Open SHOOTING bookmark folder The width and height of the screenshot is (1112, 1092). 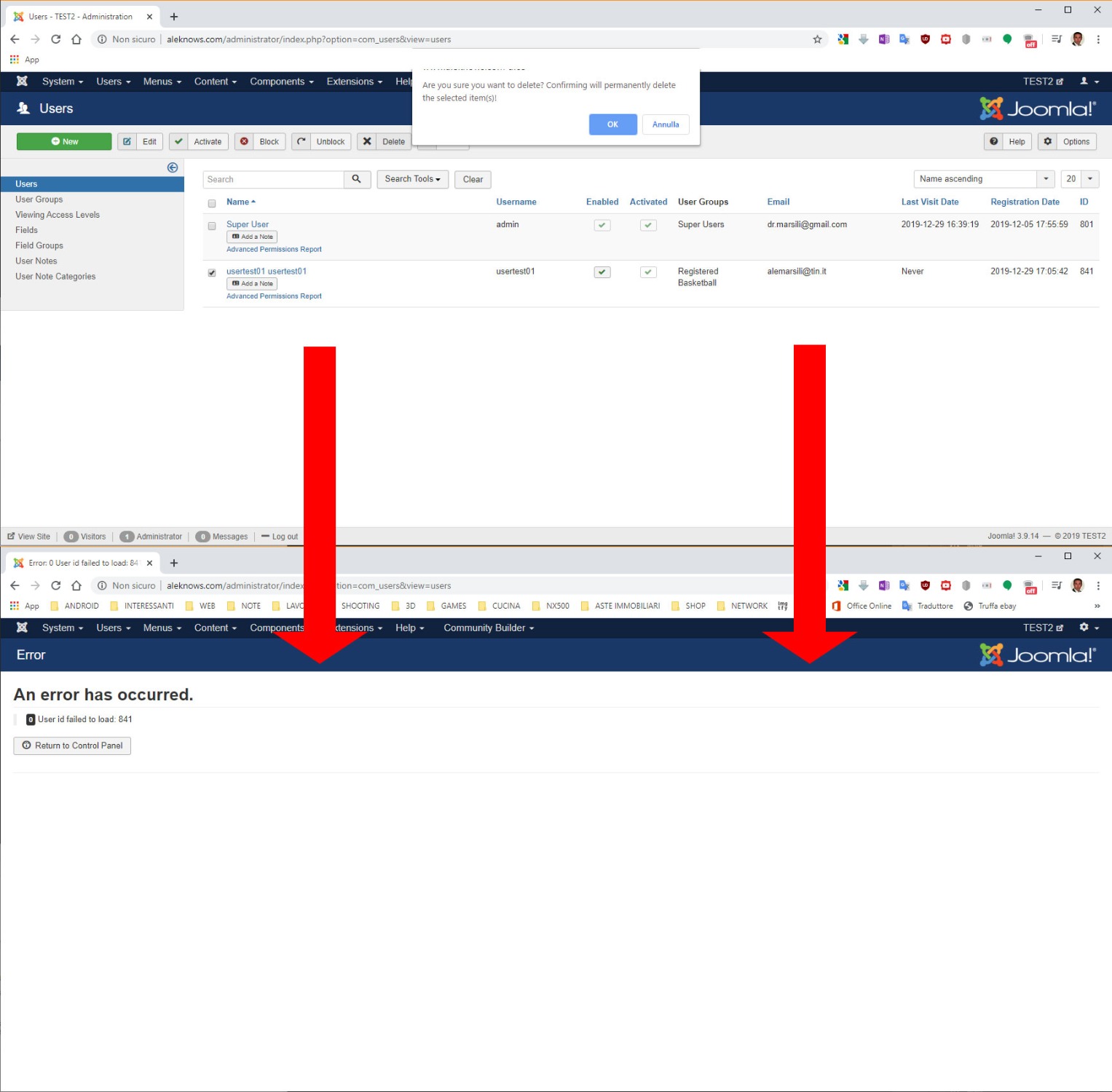click(360, 606)
